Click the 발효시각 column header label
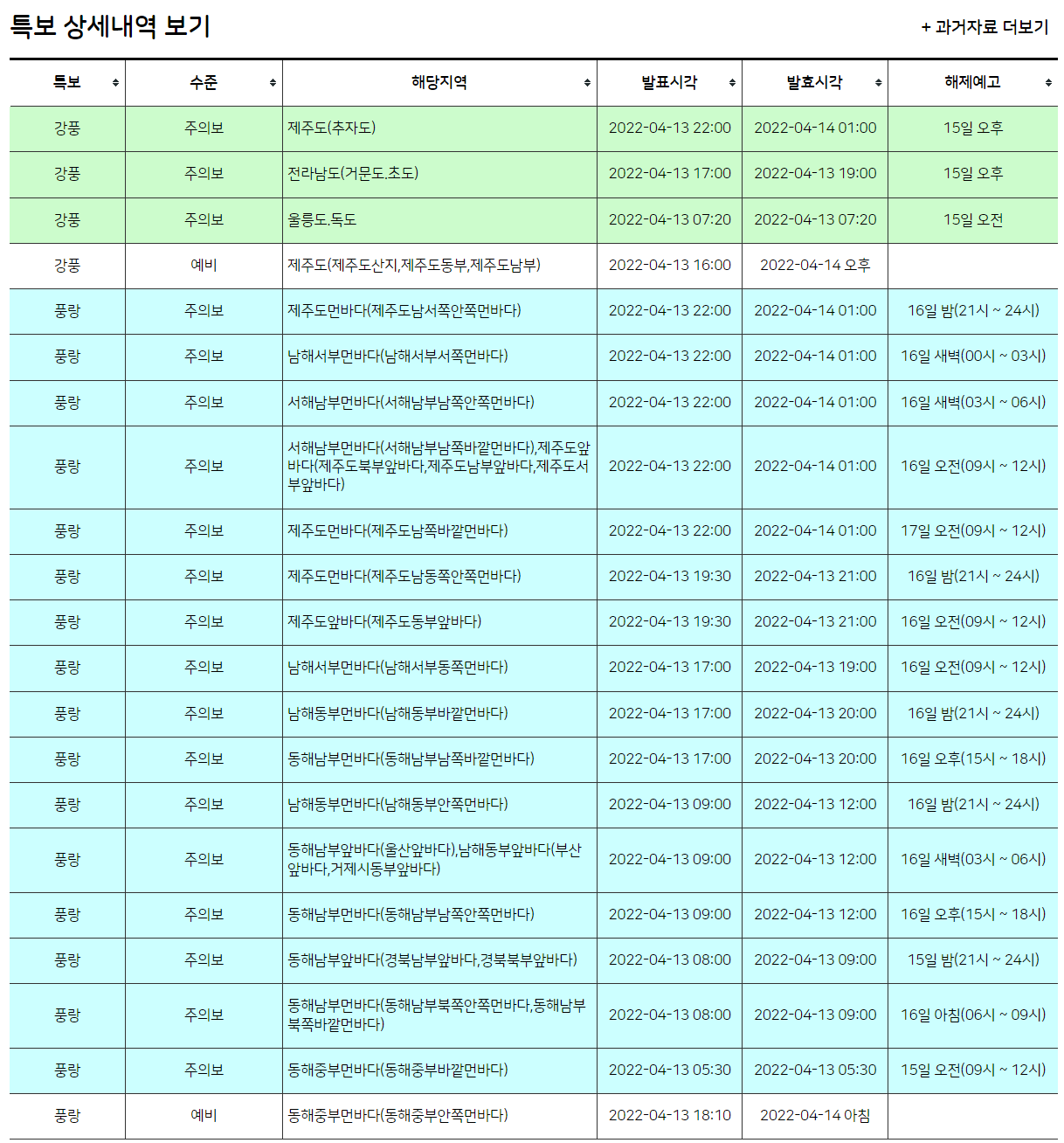The height and width of the screenshot is (1143, 1064). [x=814, y=82]
